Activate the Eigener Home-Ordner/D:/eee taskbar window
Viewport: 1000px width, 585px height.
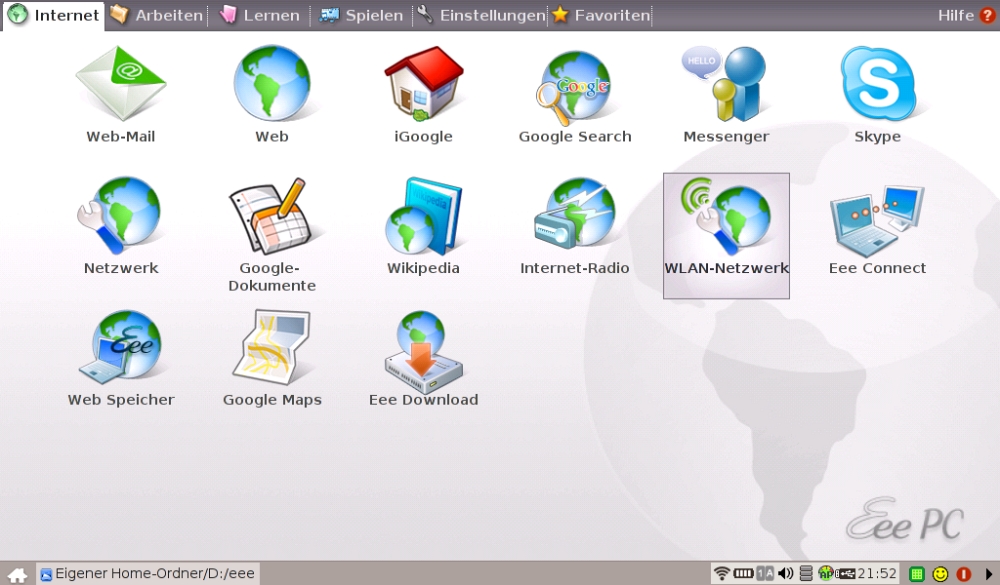click(x=148, y=574)
